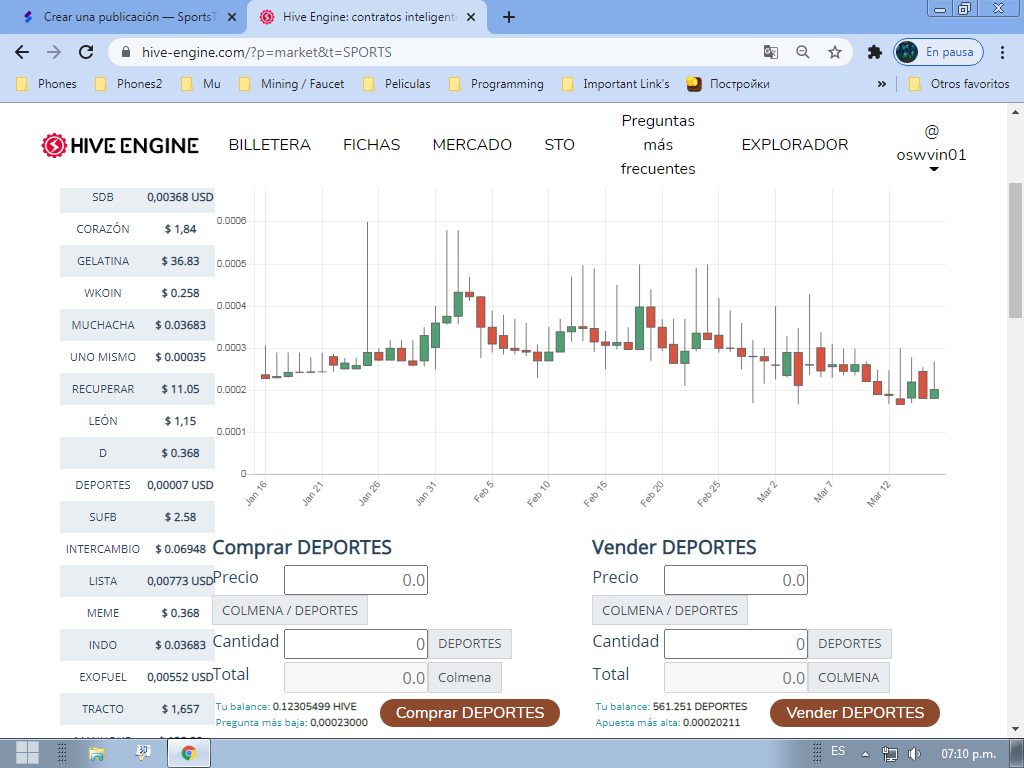
Task: Expand the @oswvin01 account dropdown
Action: (x=931, y=149)
